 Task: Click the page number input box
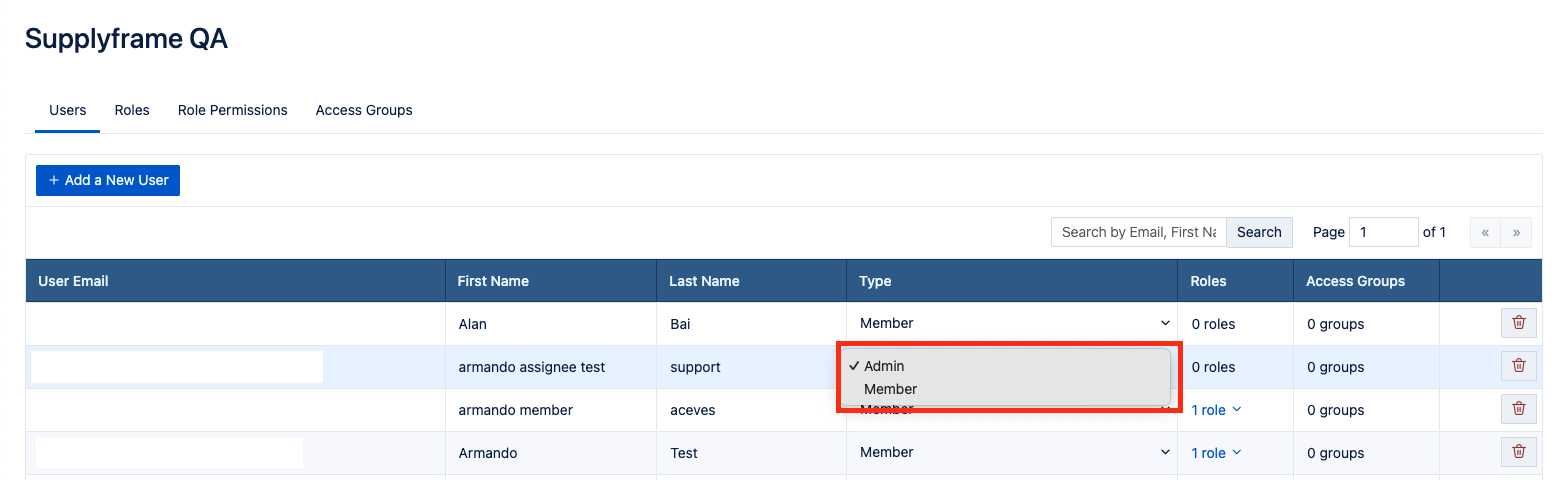click(x=1383, y=232)
